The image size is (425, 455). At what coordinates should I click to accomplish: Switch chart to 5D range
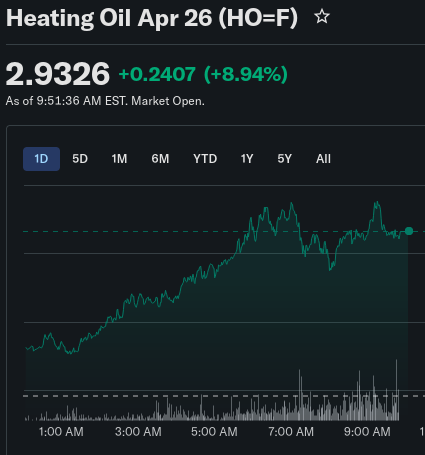80,159
